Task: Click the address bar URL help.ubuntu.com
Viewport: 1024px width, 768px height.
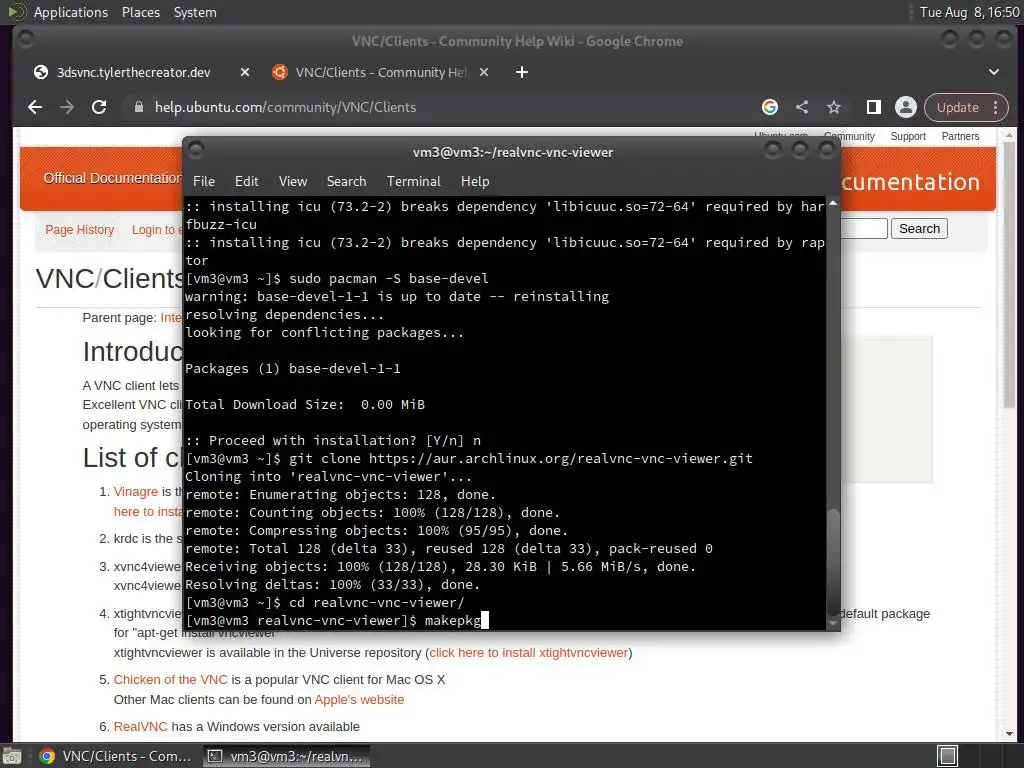Action: (285, 107)
